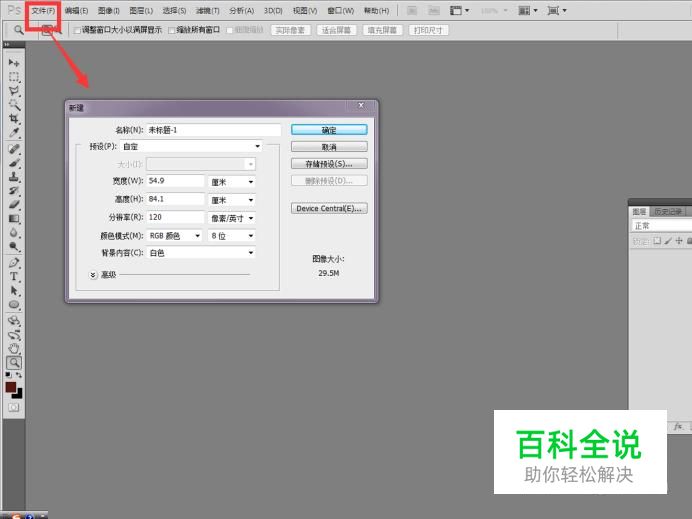
Task: Open the Analysis (分析) menu
Action: 241,11
